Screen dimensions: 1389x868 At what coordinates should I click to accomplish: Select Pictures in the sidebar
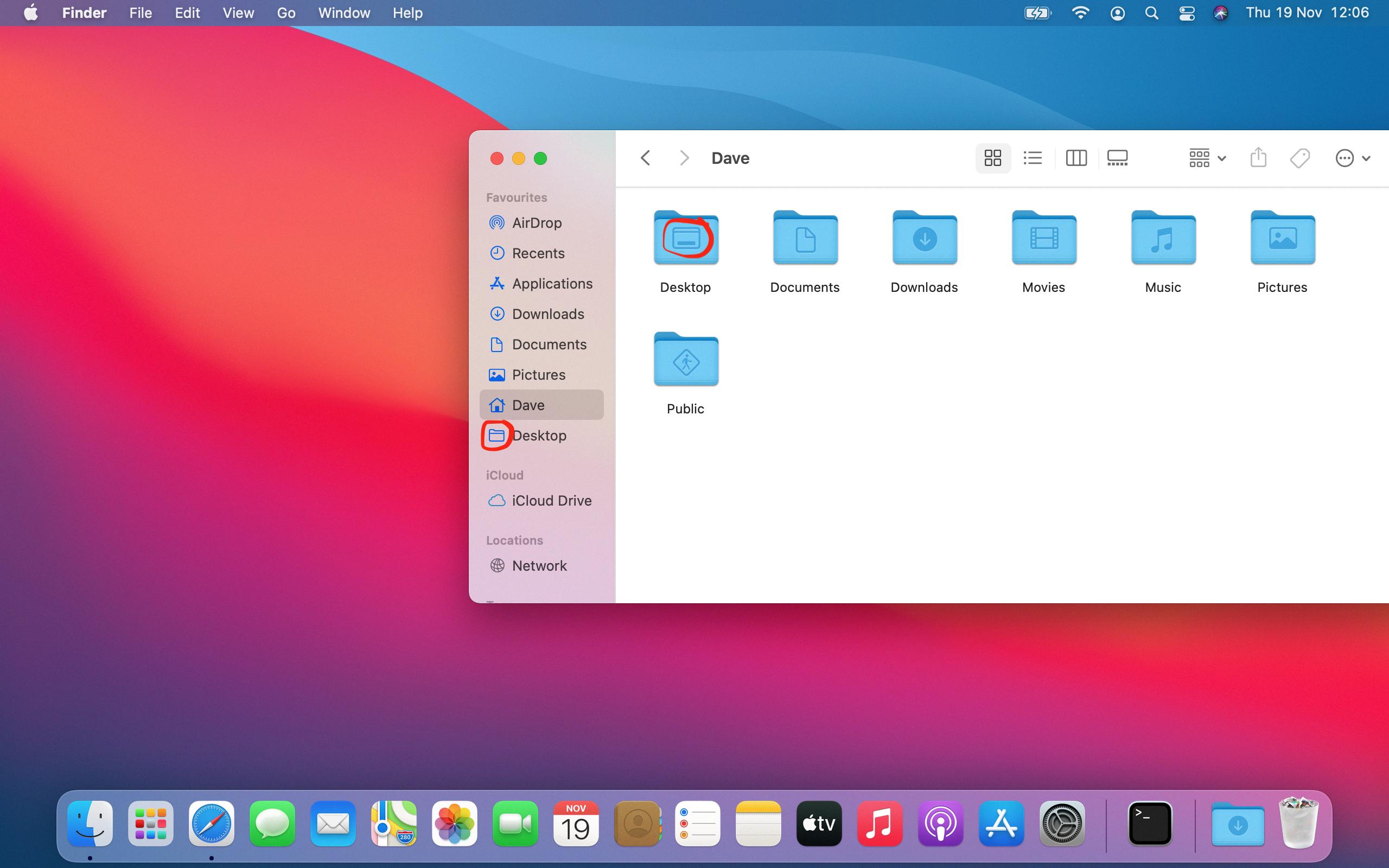pos(542,375)
